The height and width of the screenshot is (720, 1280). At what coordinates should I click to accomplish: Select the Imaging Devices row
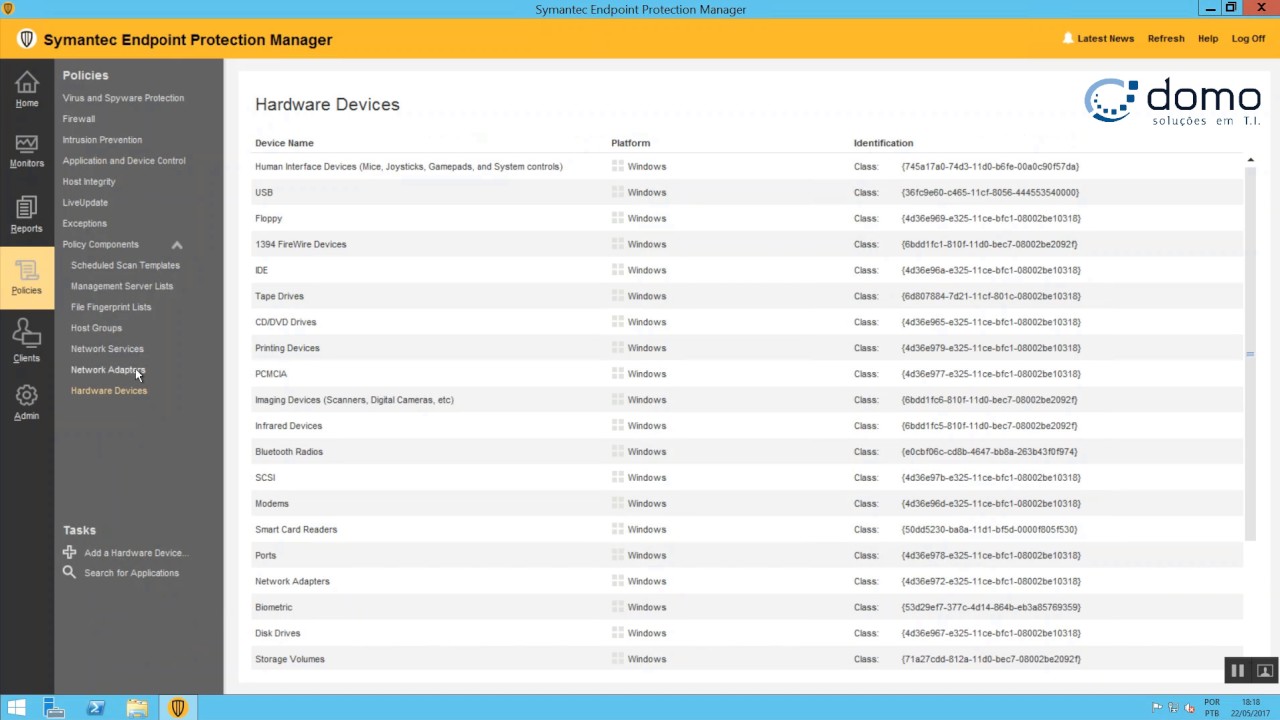click(x=747, y=400)
